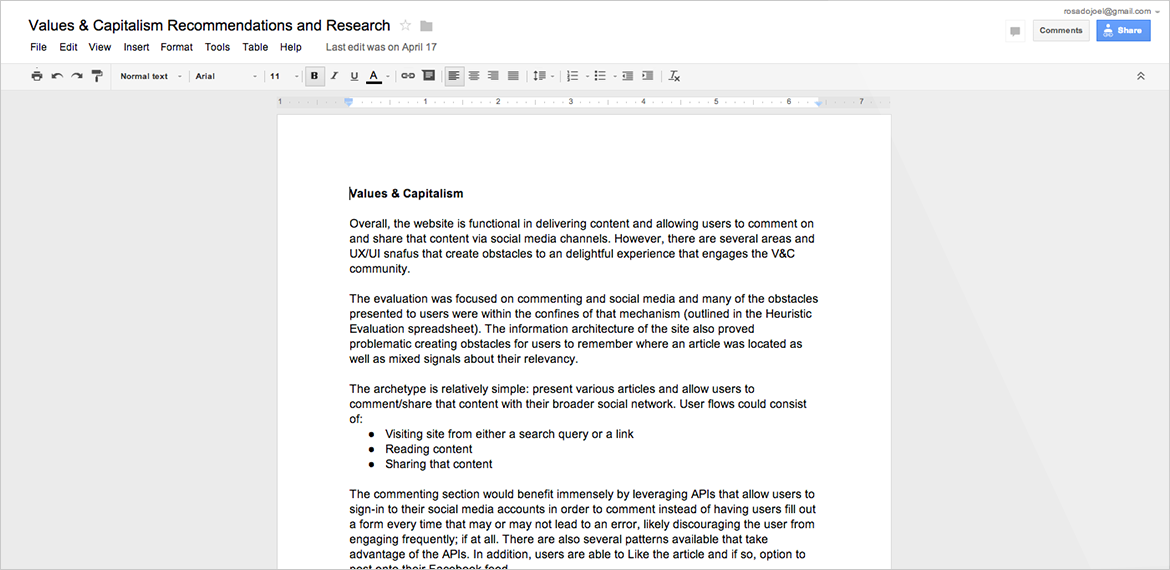Viewport: 1170px width, 570px height.
Task: Insert a link using the link icon
Action: (408, 76)
